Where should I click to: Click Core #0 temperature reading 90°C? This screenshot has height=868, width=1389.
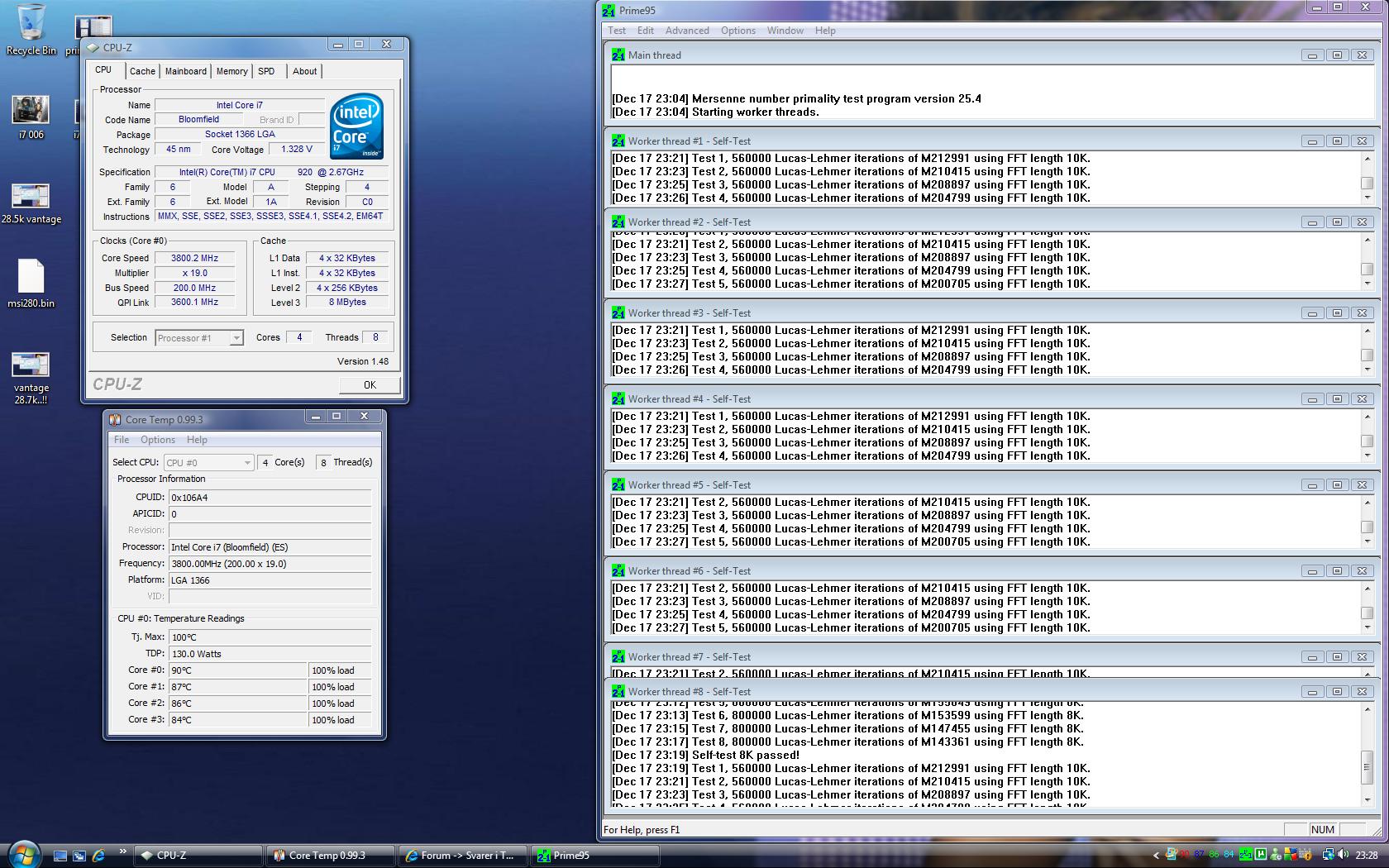pos(238,670)
